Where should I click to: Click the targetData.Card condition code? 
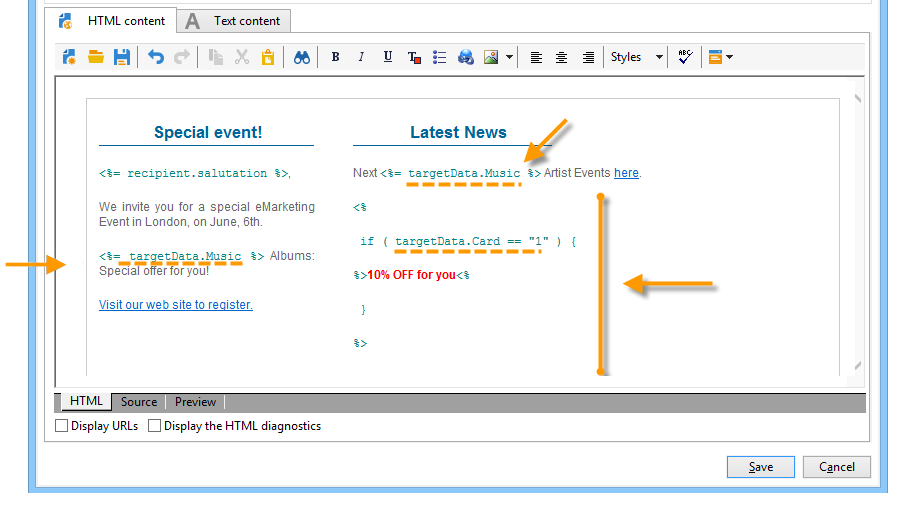pos(472,241)
